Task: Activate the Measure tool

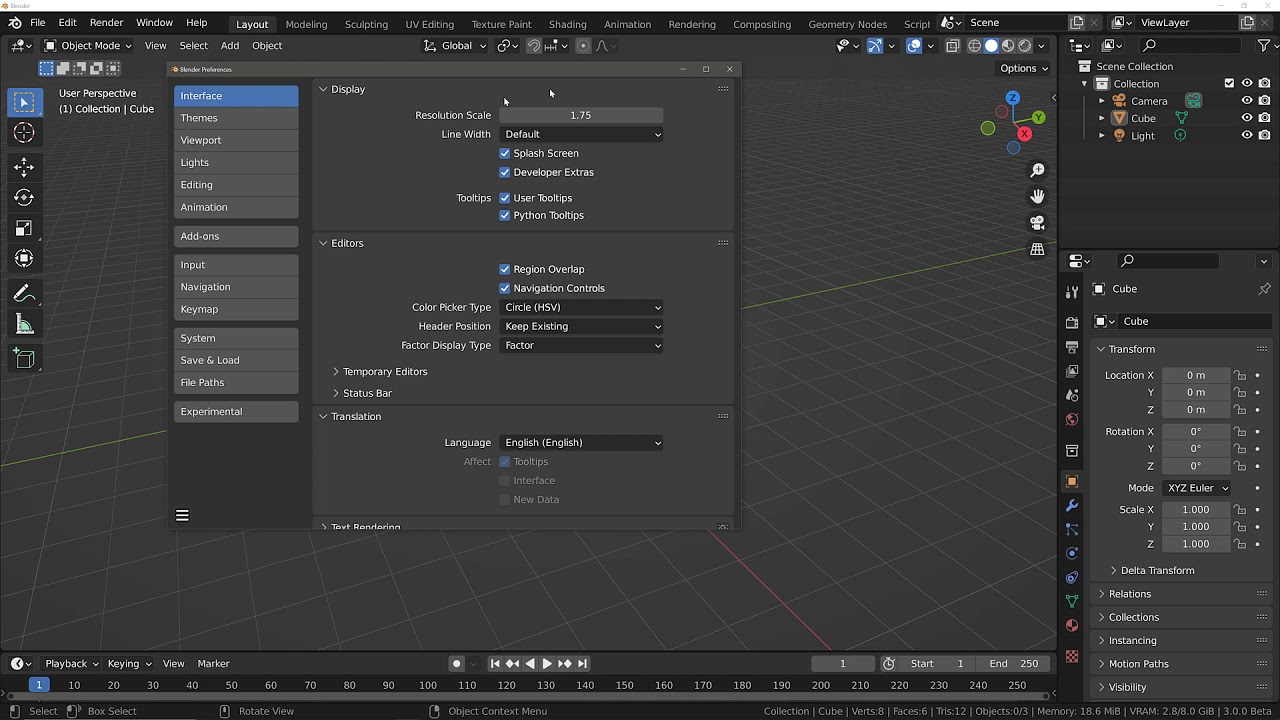Action: click(x=24, y=324)
